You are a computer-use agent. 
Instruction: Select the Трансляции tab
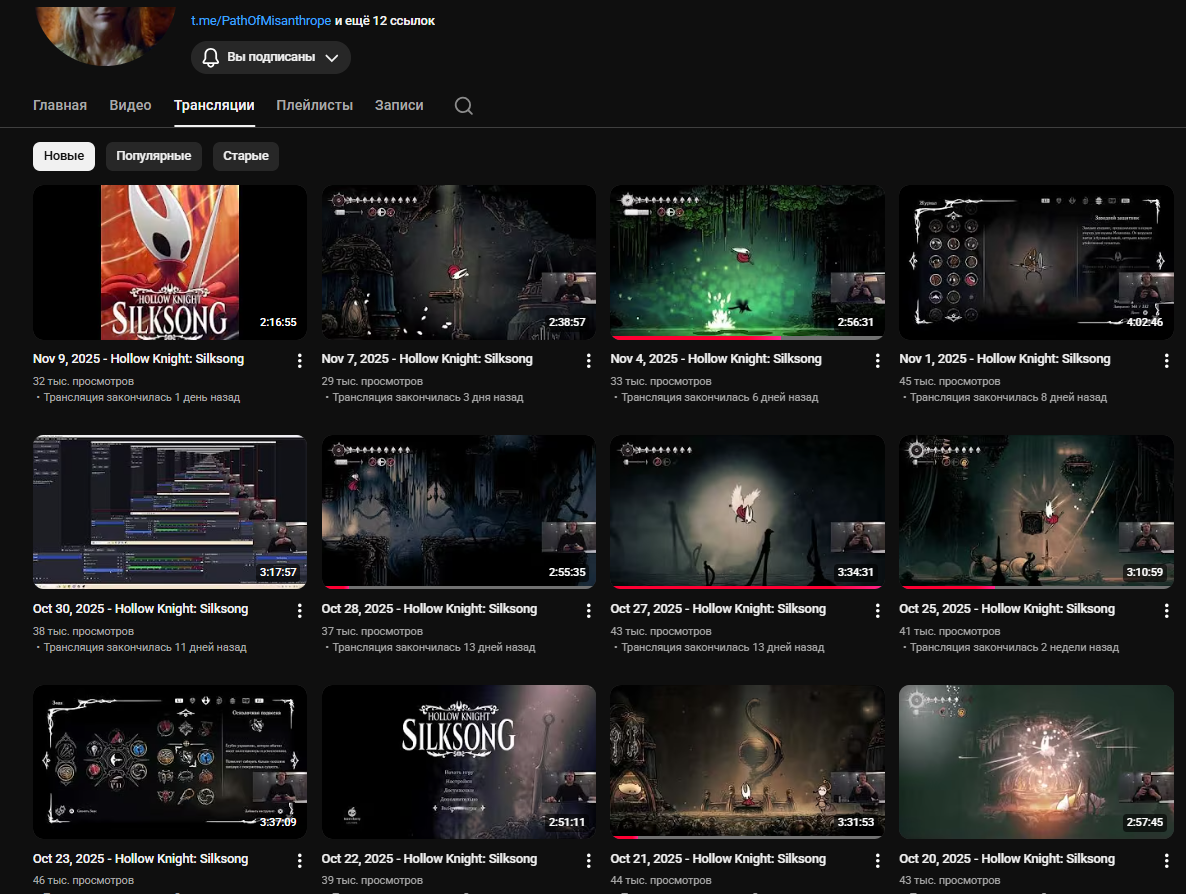click(214, 105)
